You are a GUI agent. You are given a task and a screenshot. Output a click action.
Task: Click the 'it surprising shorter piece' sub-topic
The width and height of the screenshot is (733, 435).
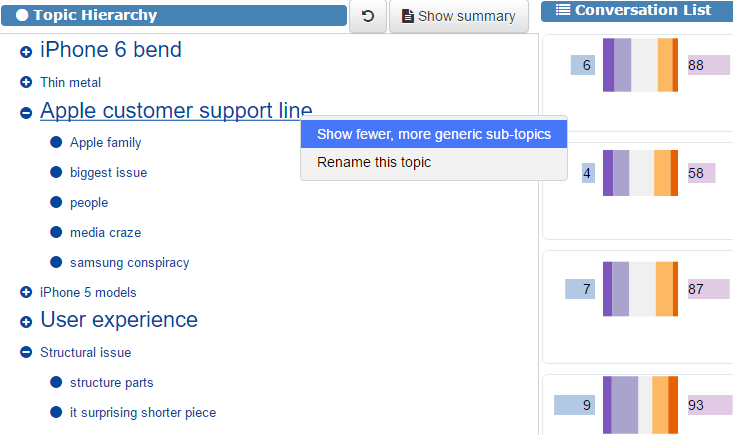(142, 413)
